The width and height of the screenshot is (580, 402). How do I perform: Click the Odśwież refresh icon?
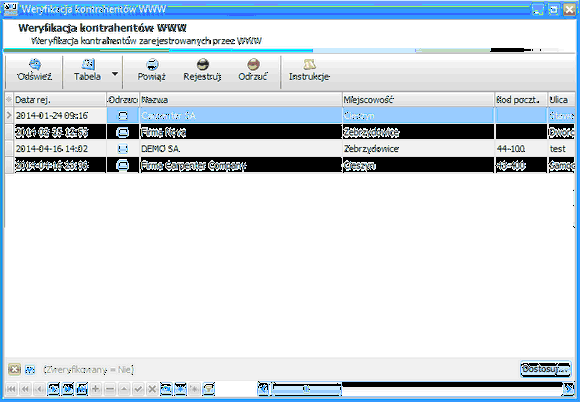tap(35, 64)
